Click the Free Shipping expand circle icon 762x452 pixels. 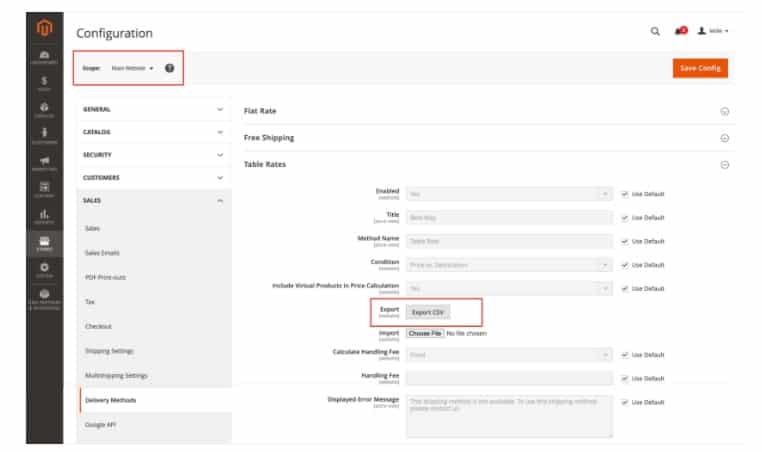pyautogui.click(x=724, y=138)
